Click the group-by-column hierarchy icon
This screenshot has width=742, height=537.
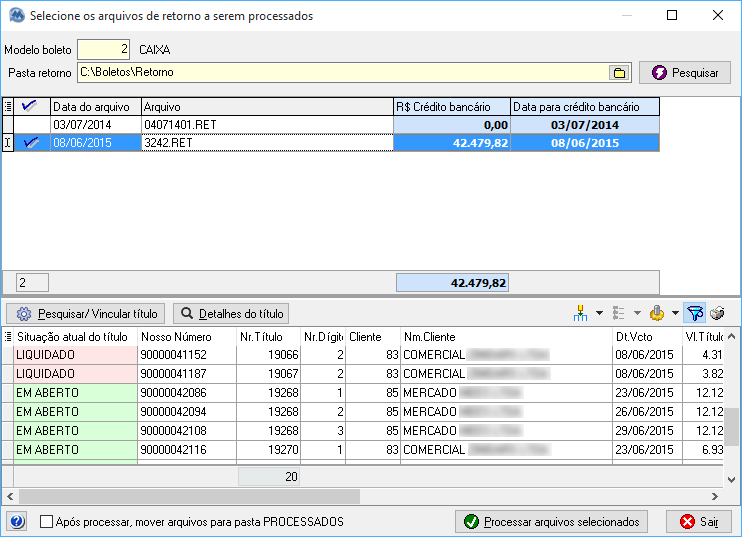[x=580, y=313]
